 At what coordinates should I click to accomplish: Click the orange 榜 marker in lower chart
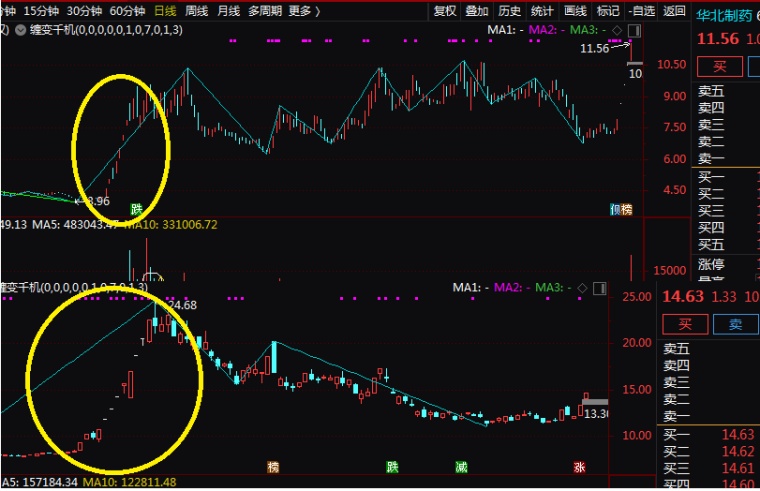pos(273,467)
